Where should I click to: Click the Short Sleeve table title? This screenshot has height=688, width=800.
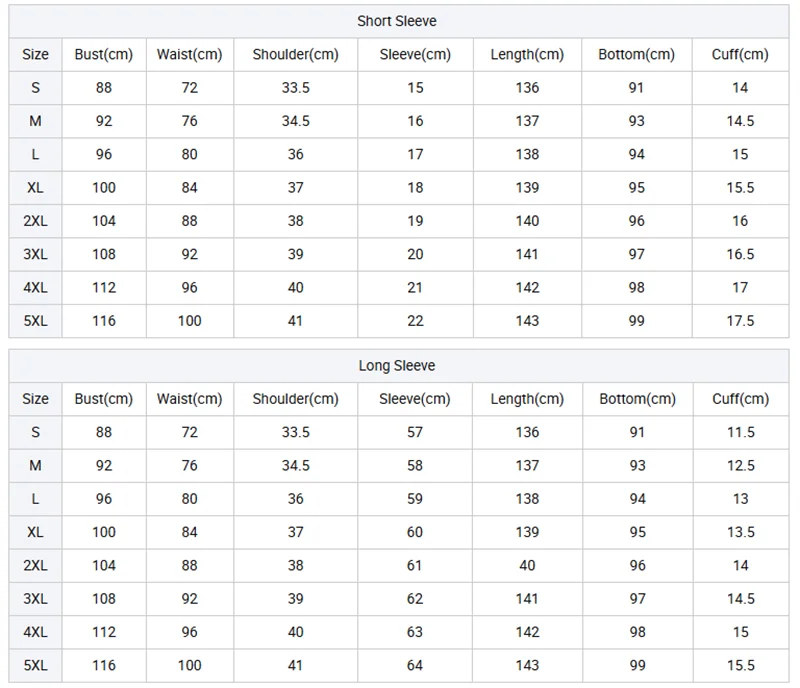[396, 21]
